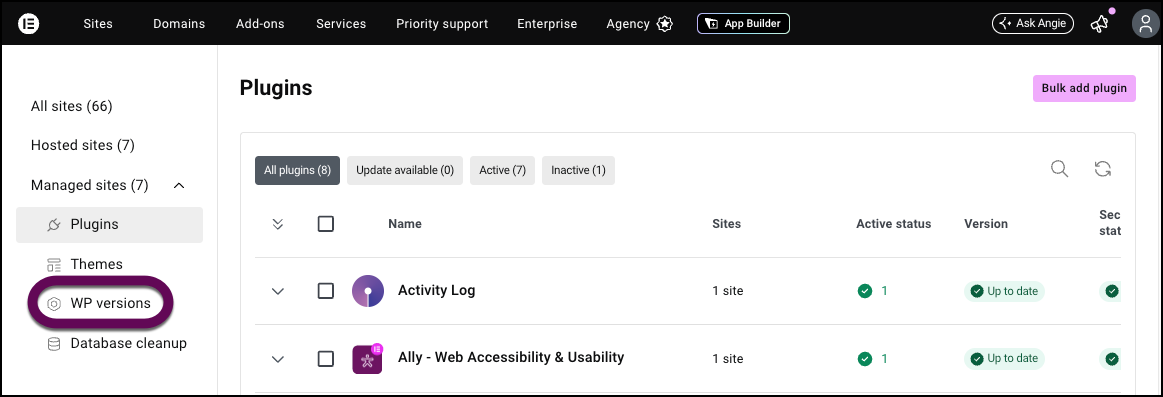Go to All sites (66)

(71, 106)
